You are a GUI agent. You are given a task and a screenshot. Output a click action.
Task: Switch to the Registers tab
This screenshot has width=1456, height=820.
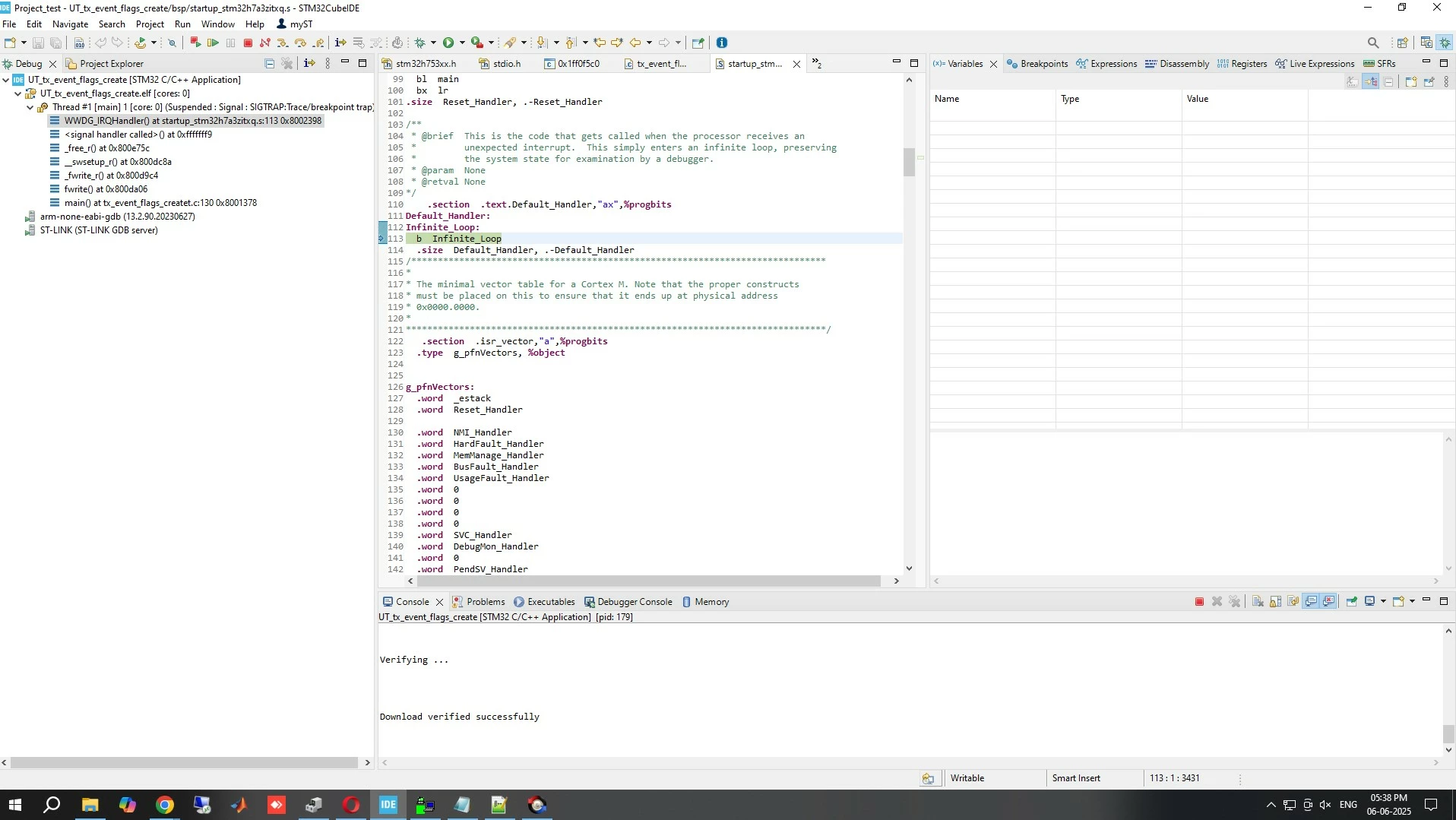click(x=1242, y=64)
